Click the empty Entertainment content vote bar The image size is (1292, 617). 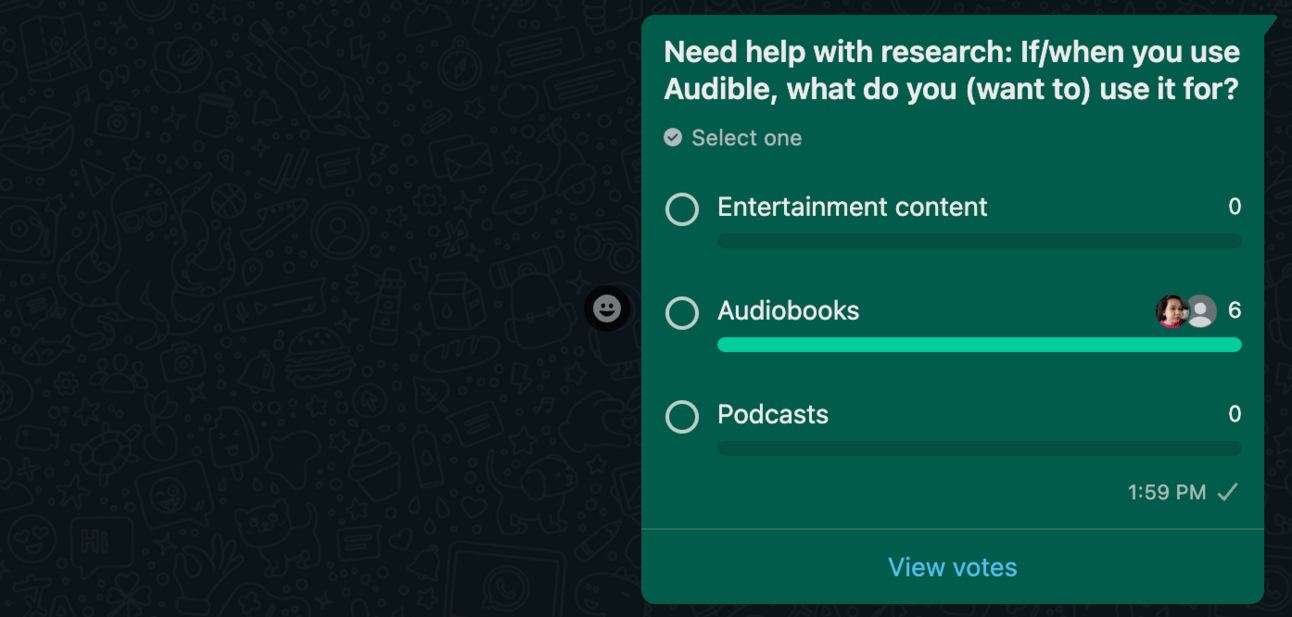(x=979, y=241)
